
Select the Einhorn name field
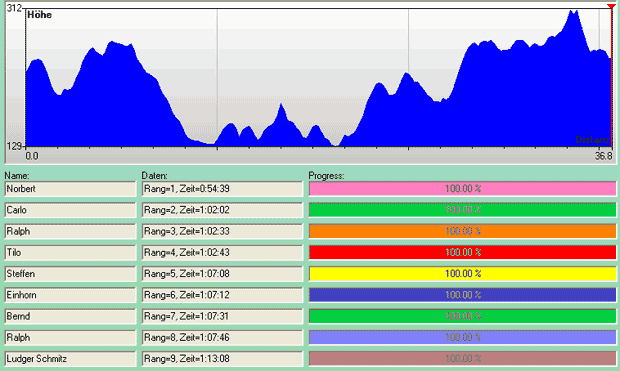coord(70,295)
